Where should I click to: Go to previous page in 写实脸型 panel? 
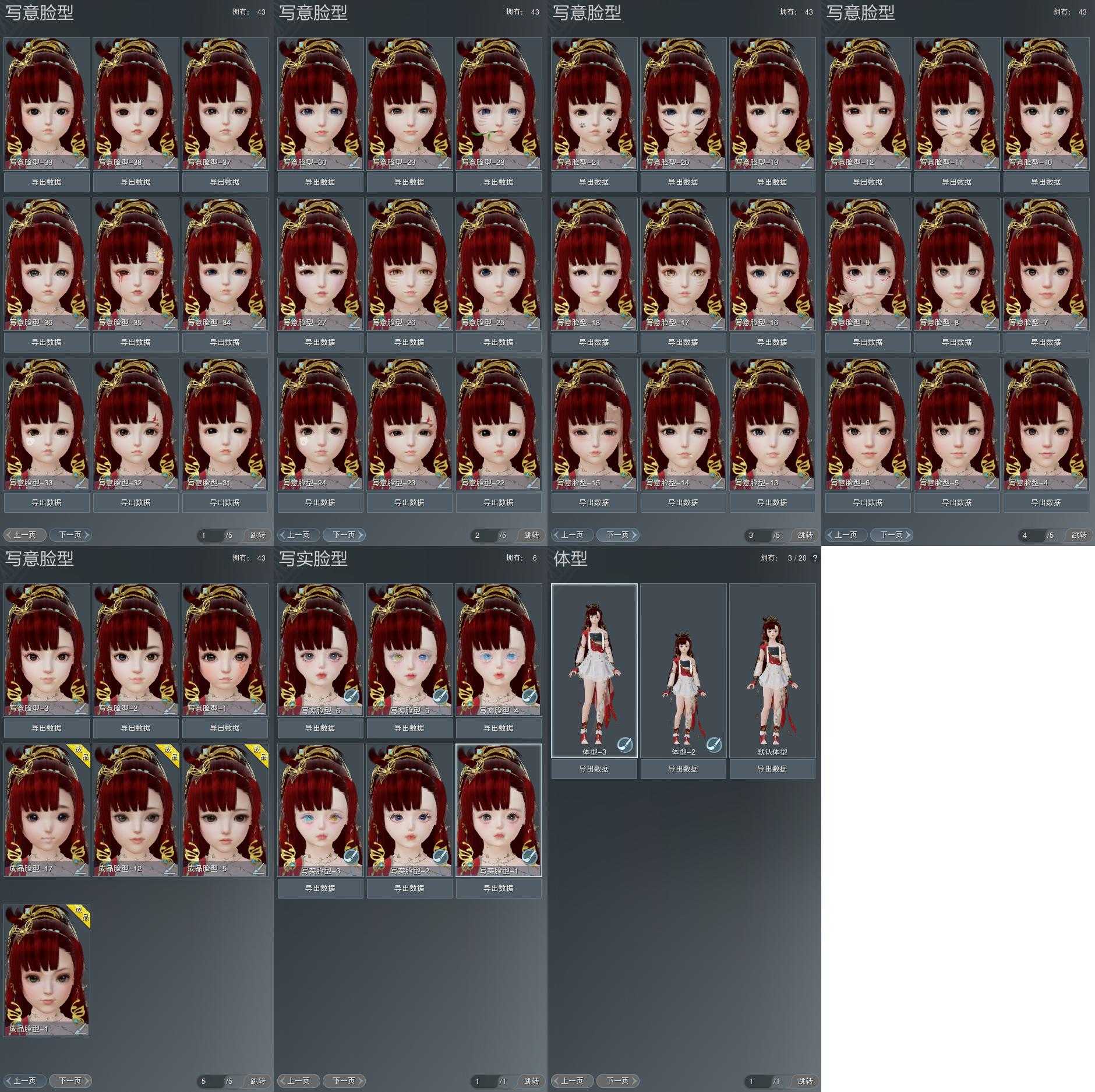[298, 1081]
